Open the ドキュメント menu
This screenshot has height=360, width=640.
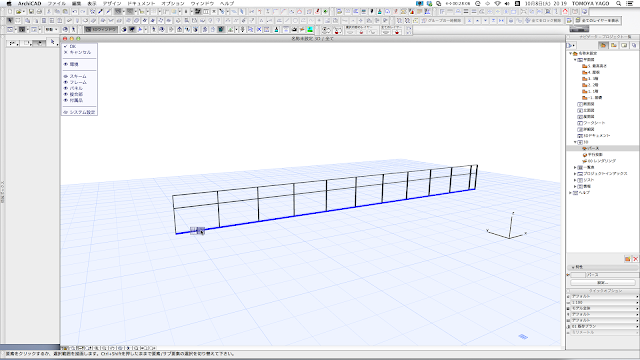pyautogui.click(x=141, y=3)
